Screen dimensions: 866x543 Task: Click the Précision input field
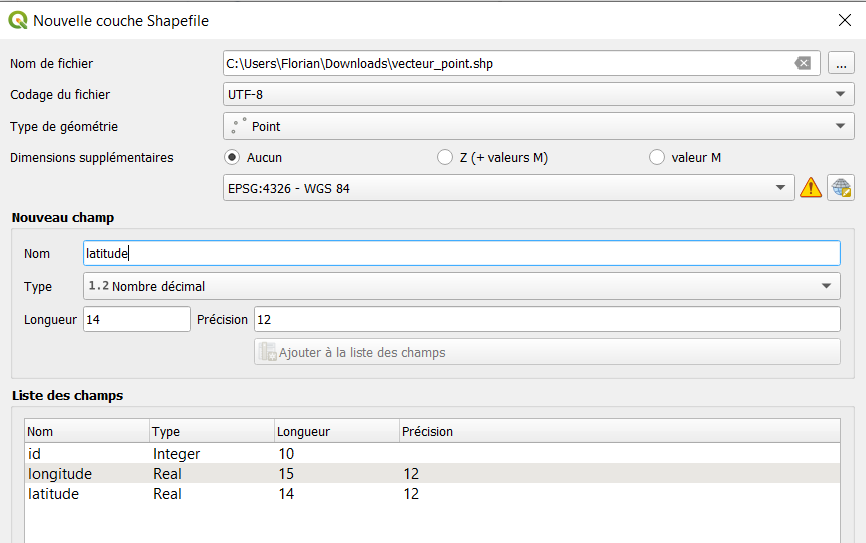(x=547, y=319)
